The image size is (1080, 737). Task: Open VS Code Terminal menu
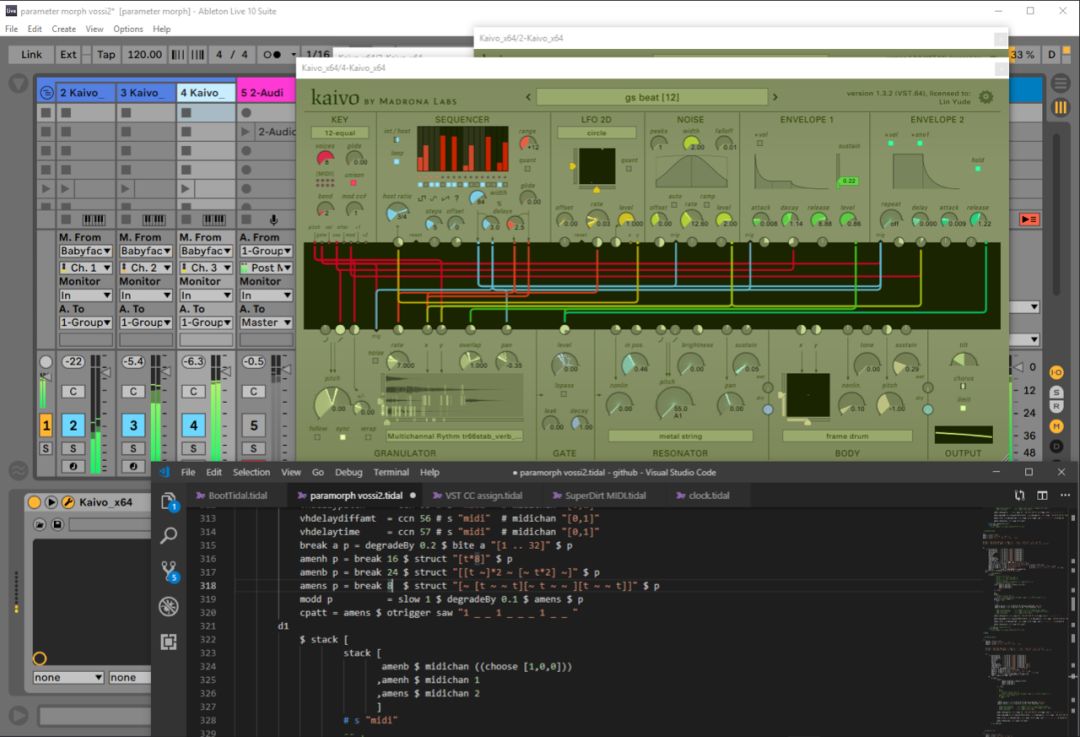pyautogui.click(x=391, y=473)
